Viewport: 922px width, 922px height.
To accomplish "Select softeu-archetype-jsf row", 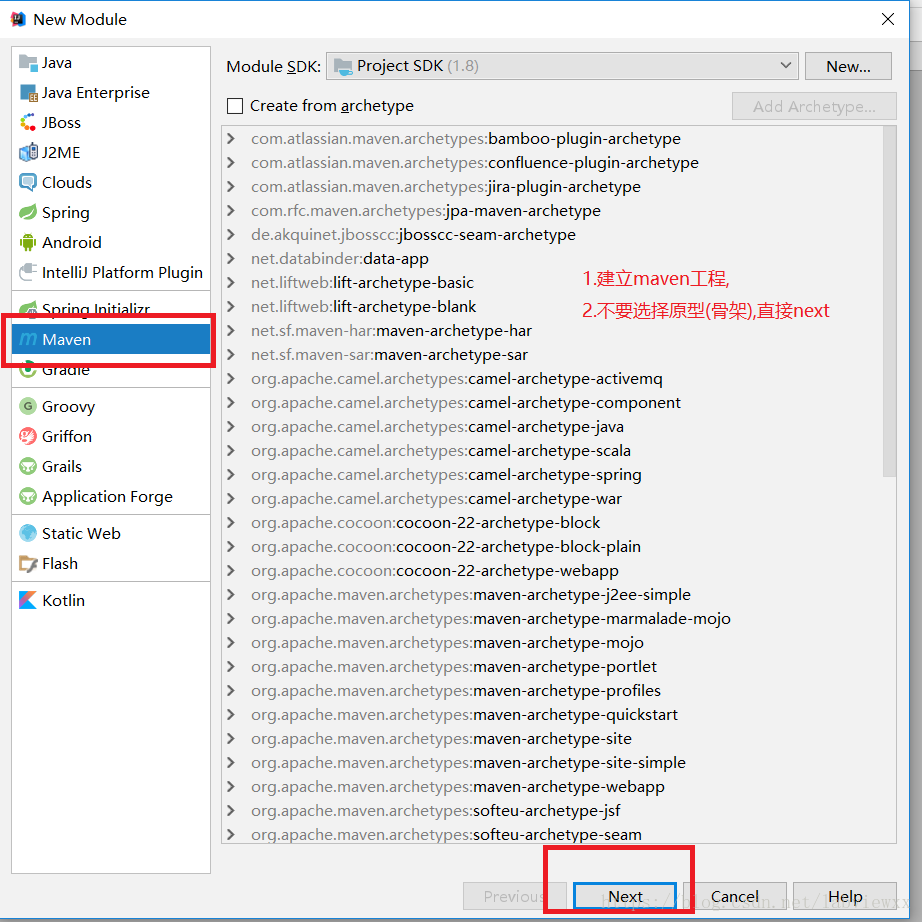I will 553,811.
